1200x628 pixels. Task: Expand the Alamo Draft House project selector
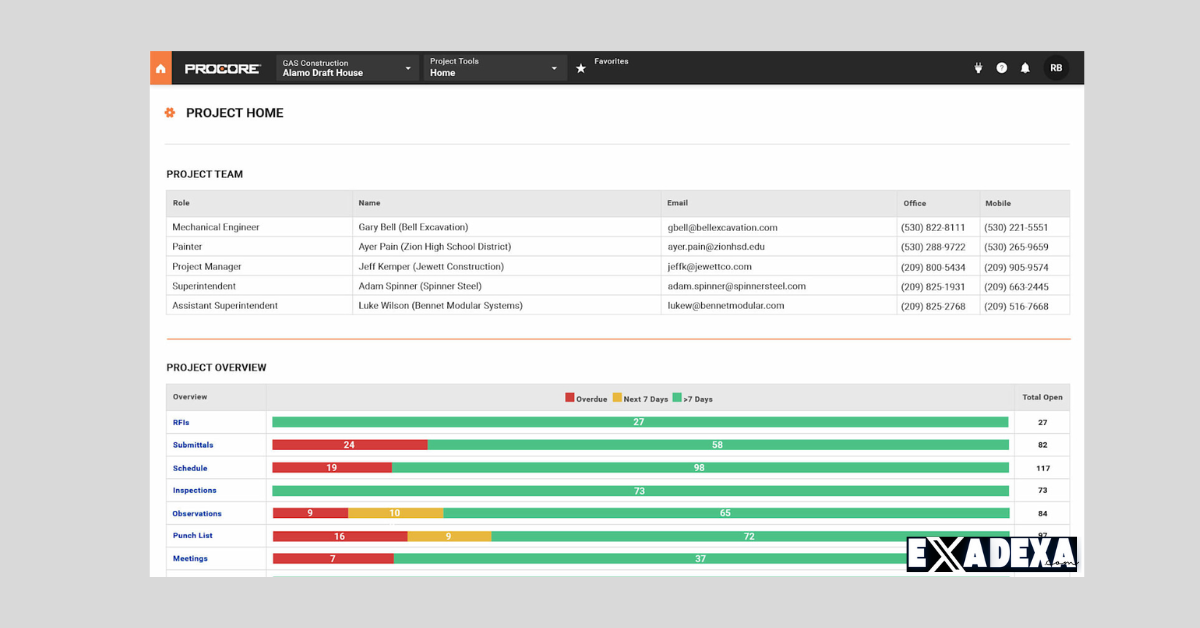[x=346, y=67]
